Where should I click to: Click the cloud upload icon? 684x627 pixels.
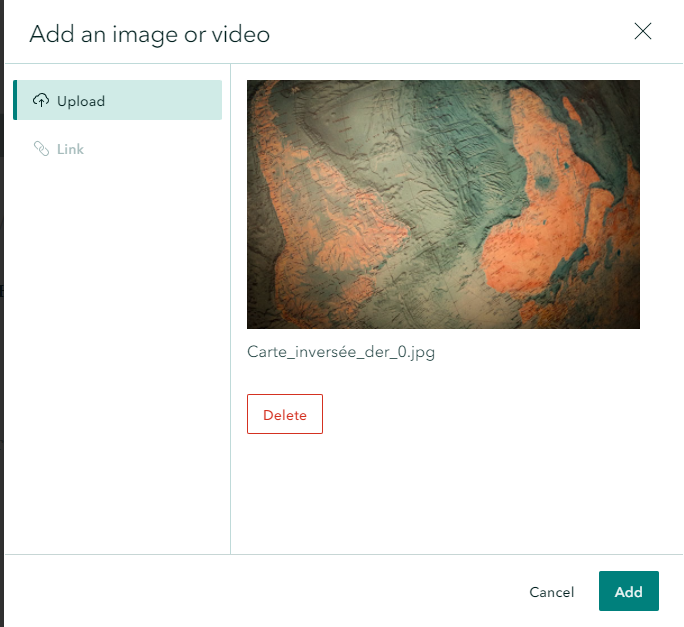click(41, 100)
